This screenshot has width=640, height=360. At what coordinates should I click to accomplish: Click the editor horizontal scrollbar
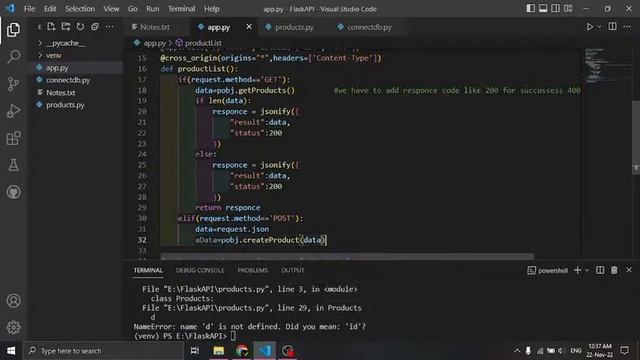[347, 257]
